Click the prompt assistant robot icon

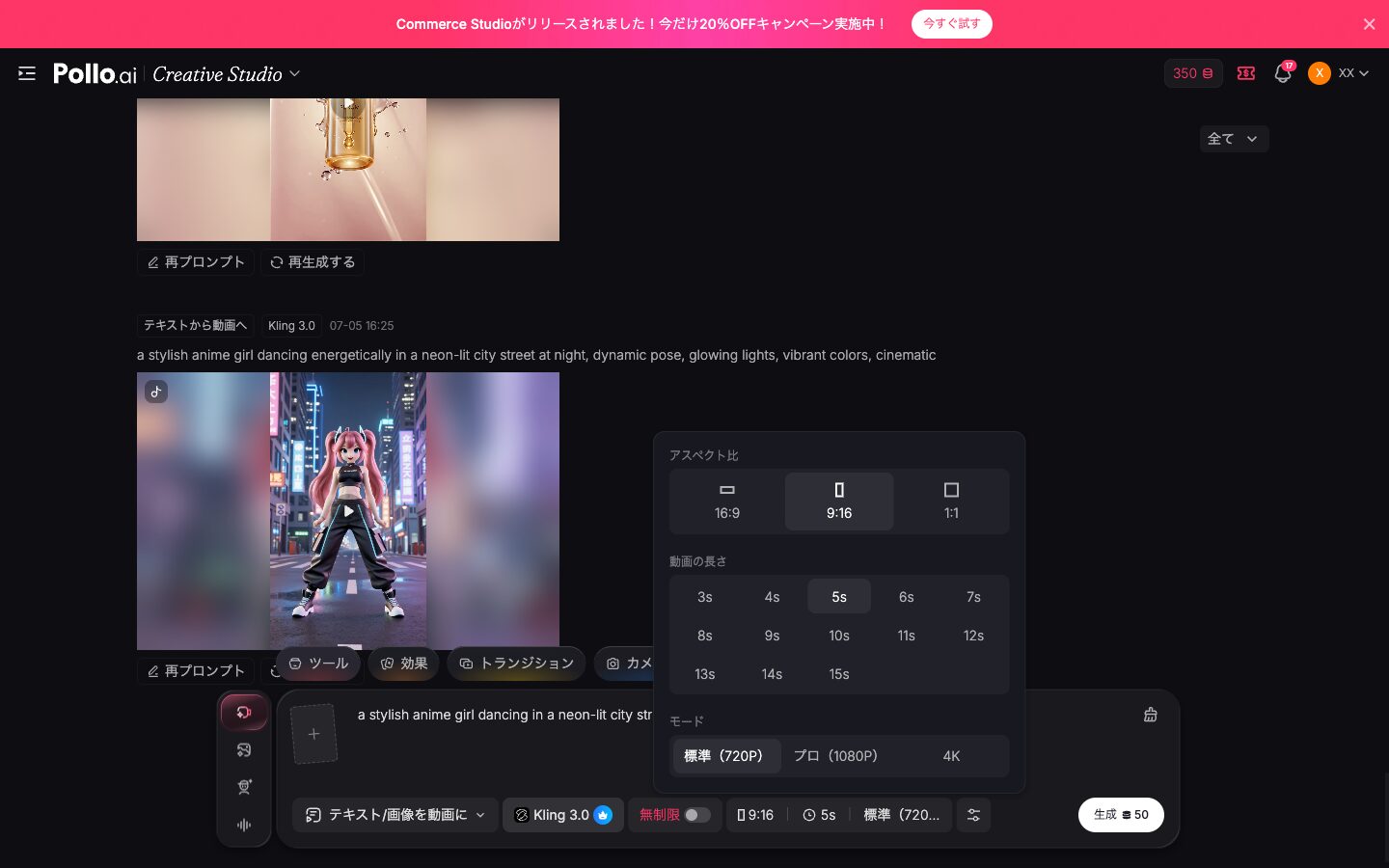pyautogui.click(x=1150, y=715)
